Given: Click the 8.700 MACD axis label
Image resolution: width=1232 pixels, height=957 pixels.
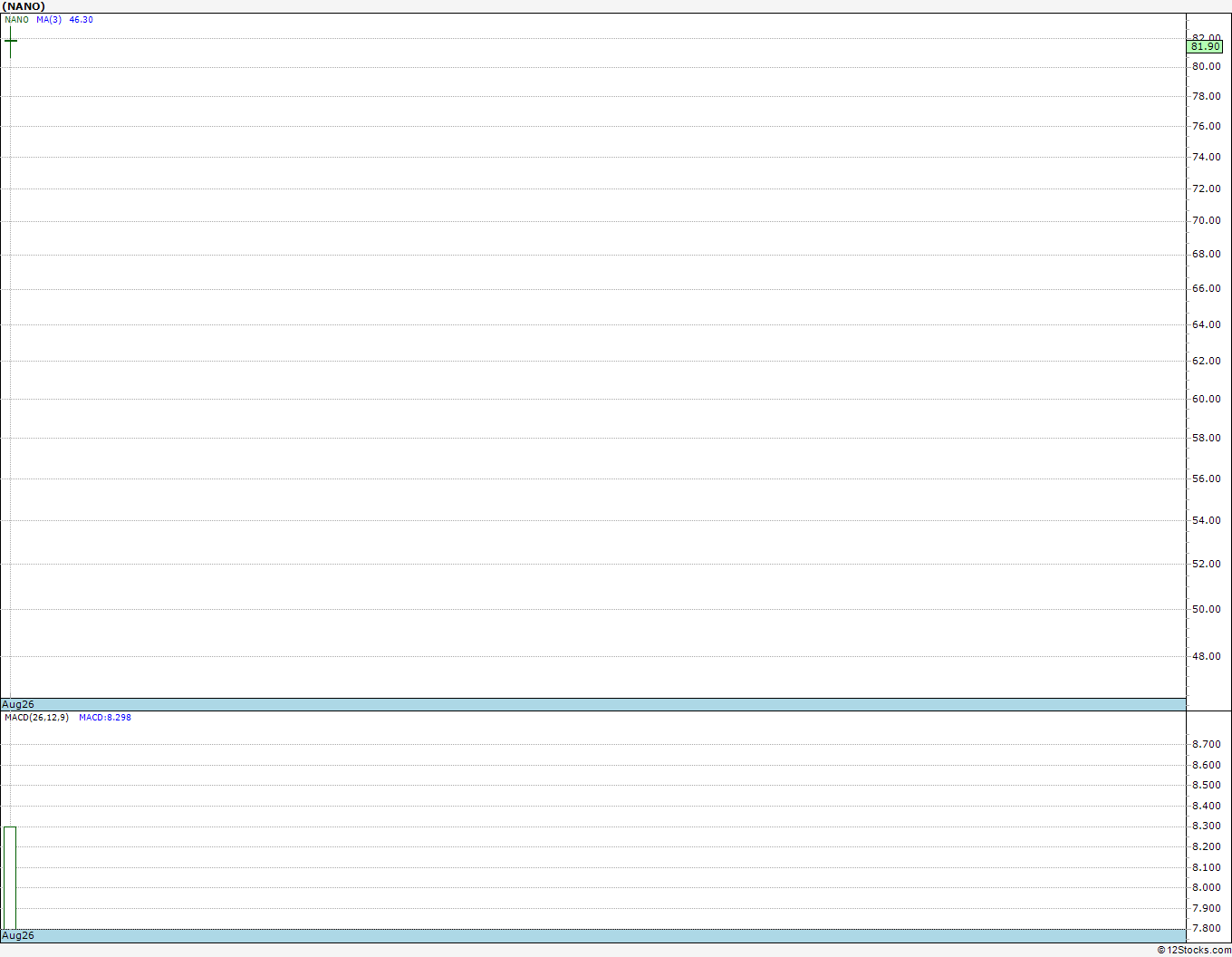Looking at the screenshot, I should (x=1206, y=744).
